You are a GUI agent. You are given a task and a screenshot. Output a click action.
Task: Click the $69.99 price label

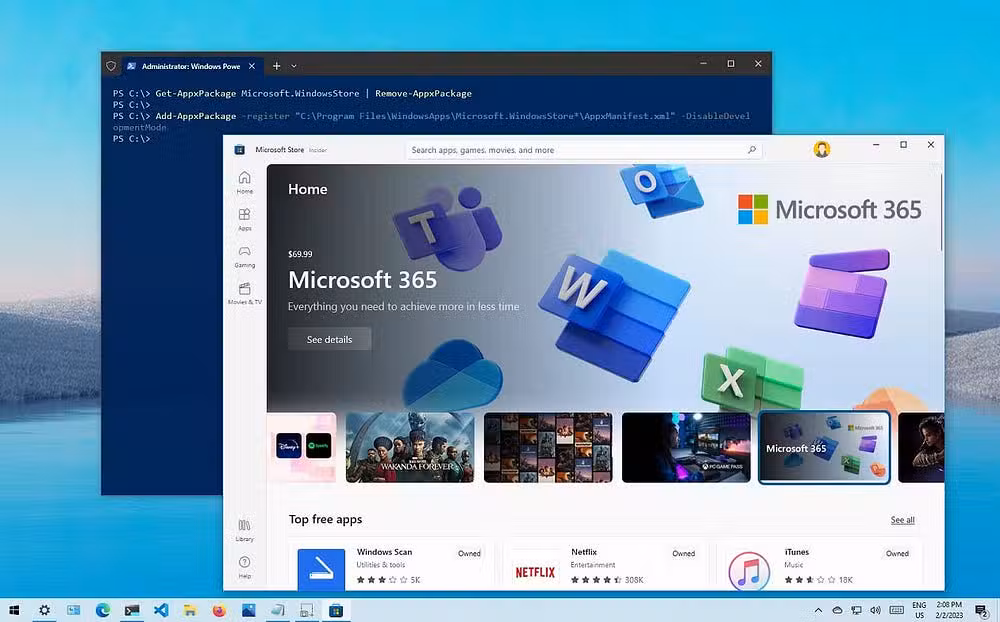(300, 254)
